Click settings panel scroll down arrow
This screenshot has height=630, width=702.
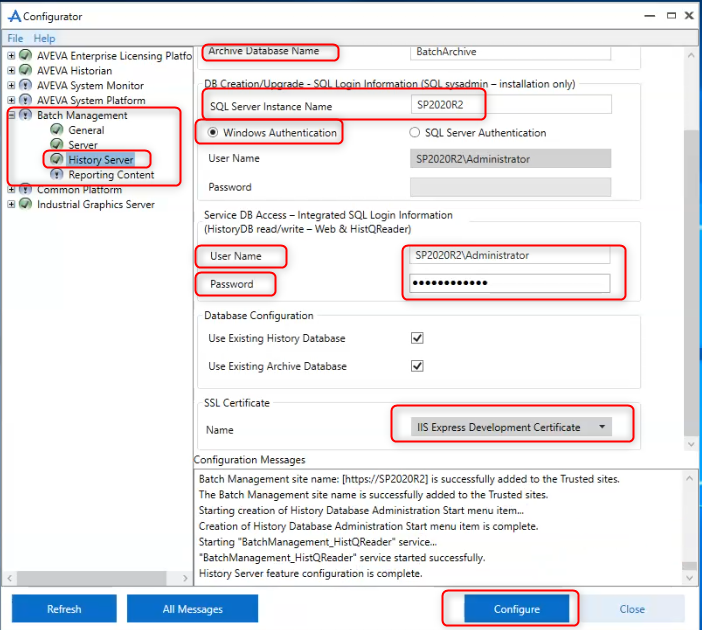(x=690, y=444)
